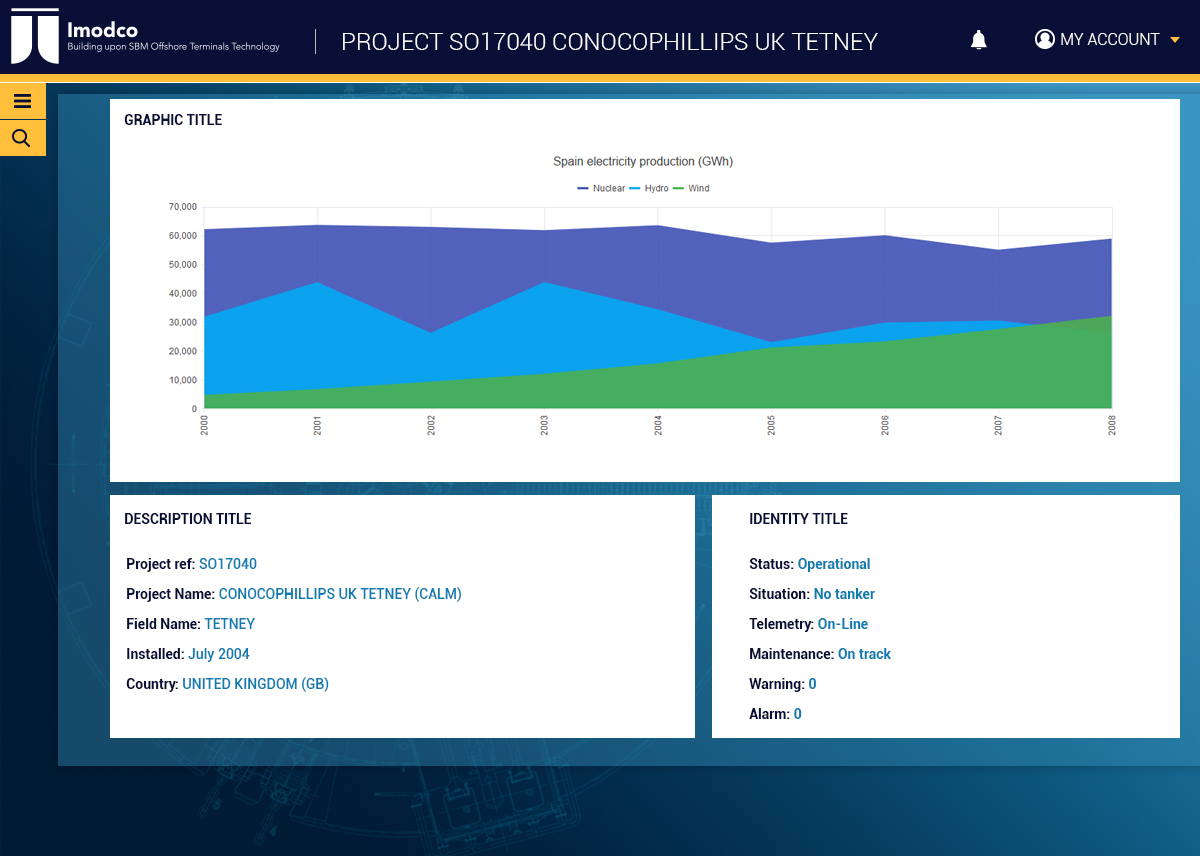Expand the MY ACCOUNT dropdown arrow
This screenshot has width=1200, height=856.
[x=1175, y=41]
